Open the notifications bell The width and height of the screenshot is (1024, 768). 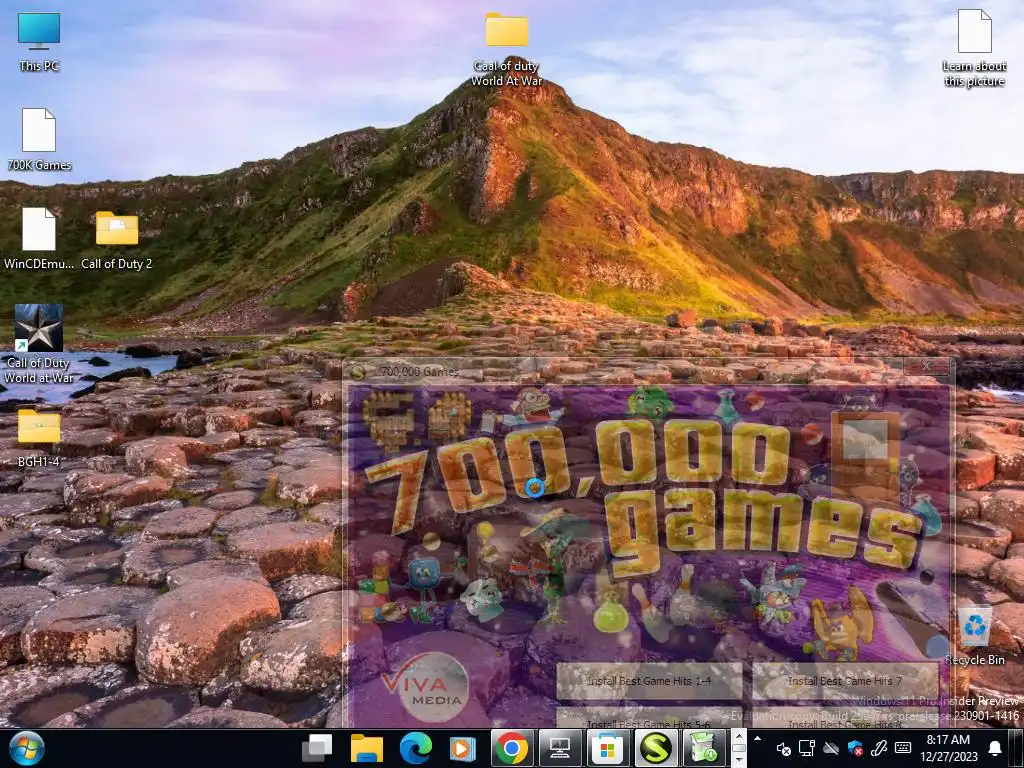995,748
